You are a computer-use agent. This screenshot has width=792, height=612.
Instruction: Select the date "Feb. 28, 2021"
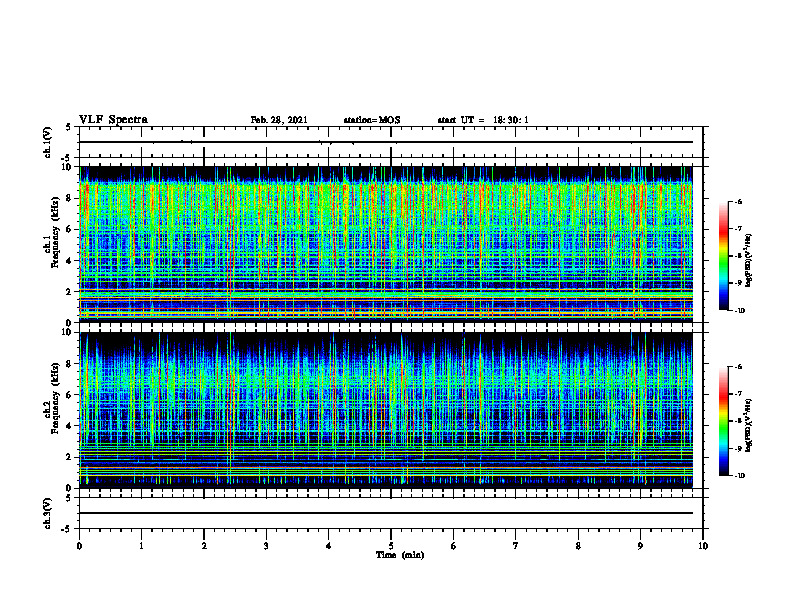(x=279, y=120)
